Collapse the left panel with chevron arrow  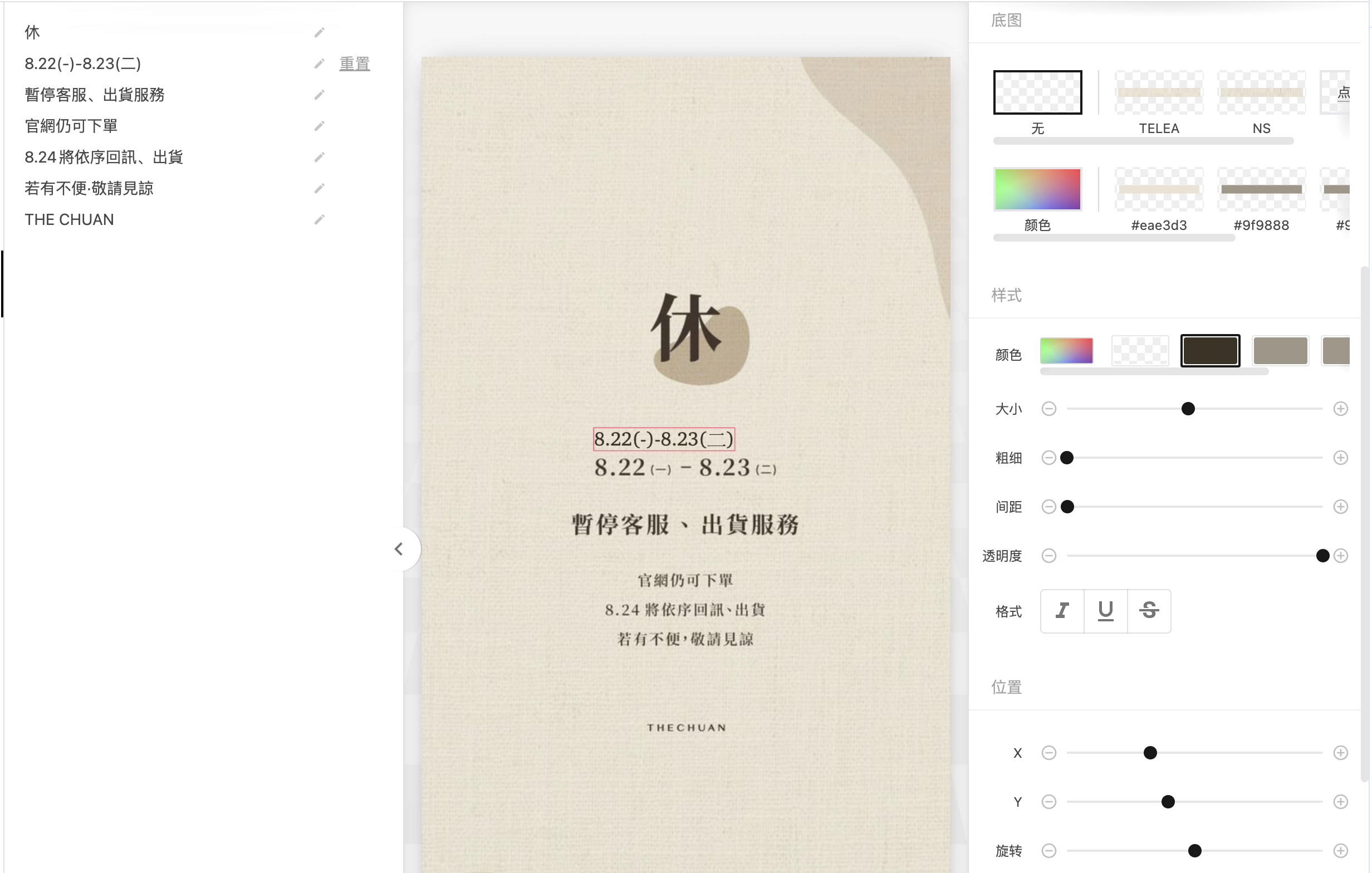tap(399, 549)
